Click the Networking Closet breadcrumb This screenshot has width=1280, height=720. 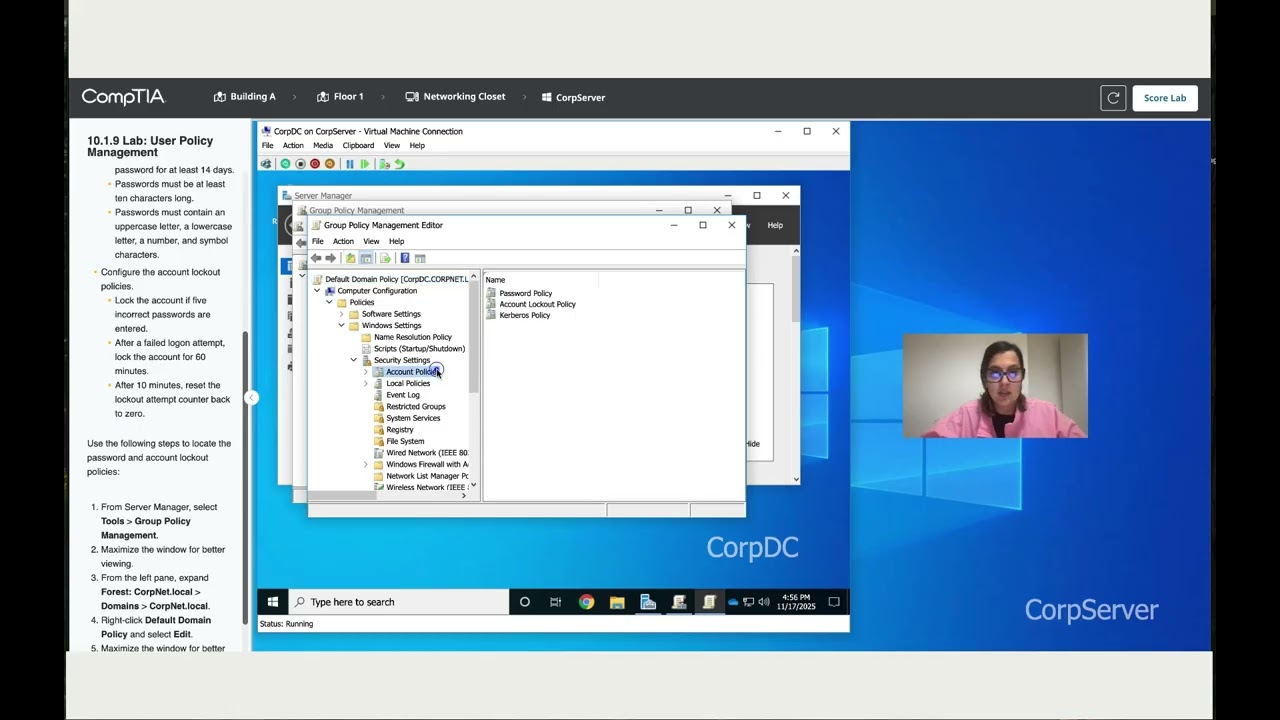coord(455,97)
